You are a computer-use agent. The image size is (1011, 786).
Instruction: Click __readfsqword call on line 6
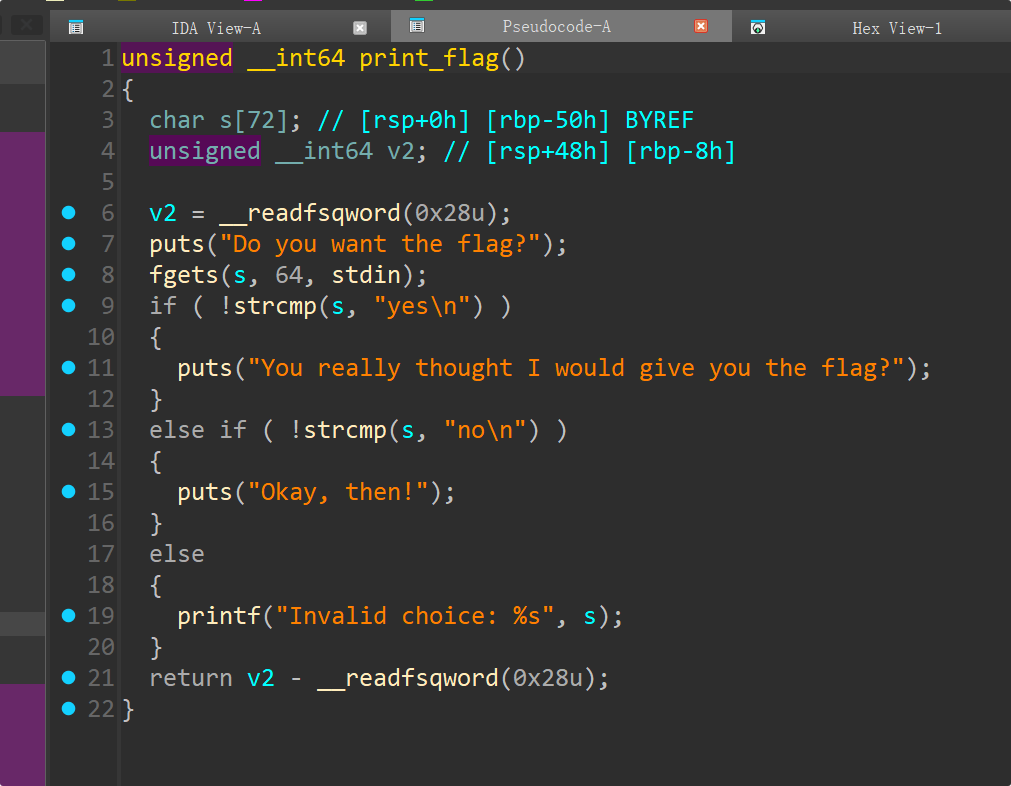(309, 213)
